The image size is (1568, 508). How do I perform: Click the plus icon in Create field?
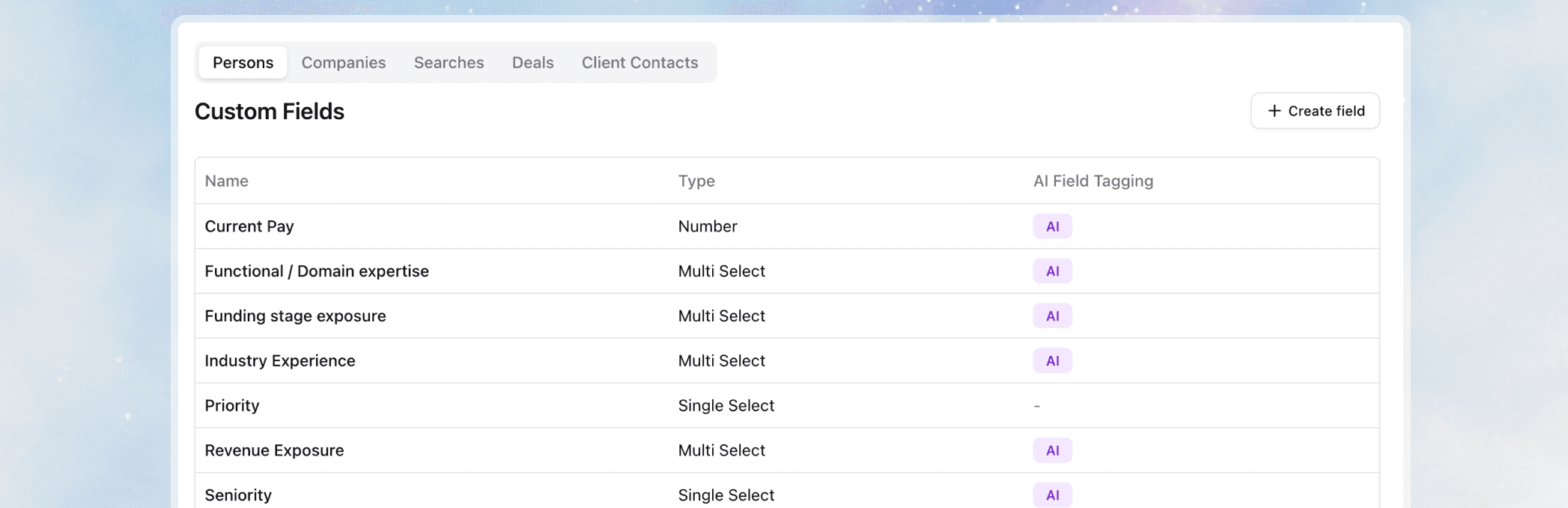[x=1274, y=111]
